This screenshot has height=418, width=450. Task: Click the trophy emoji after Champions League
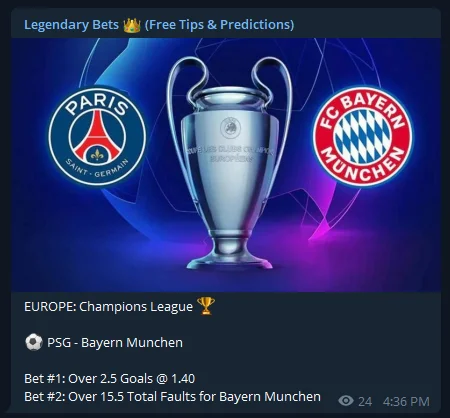206,306
